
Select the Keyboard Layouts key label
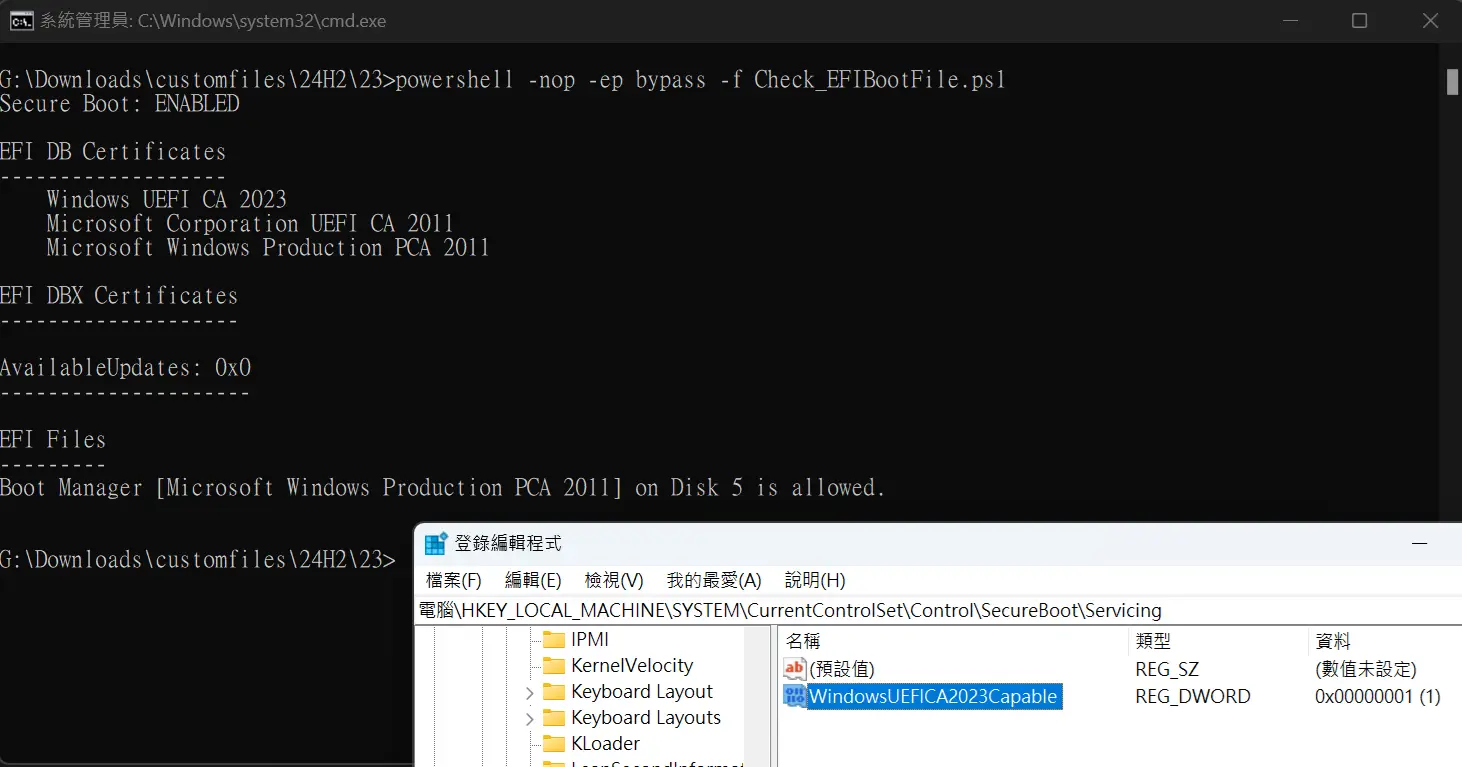[x=646, y=718]
